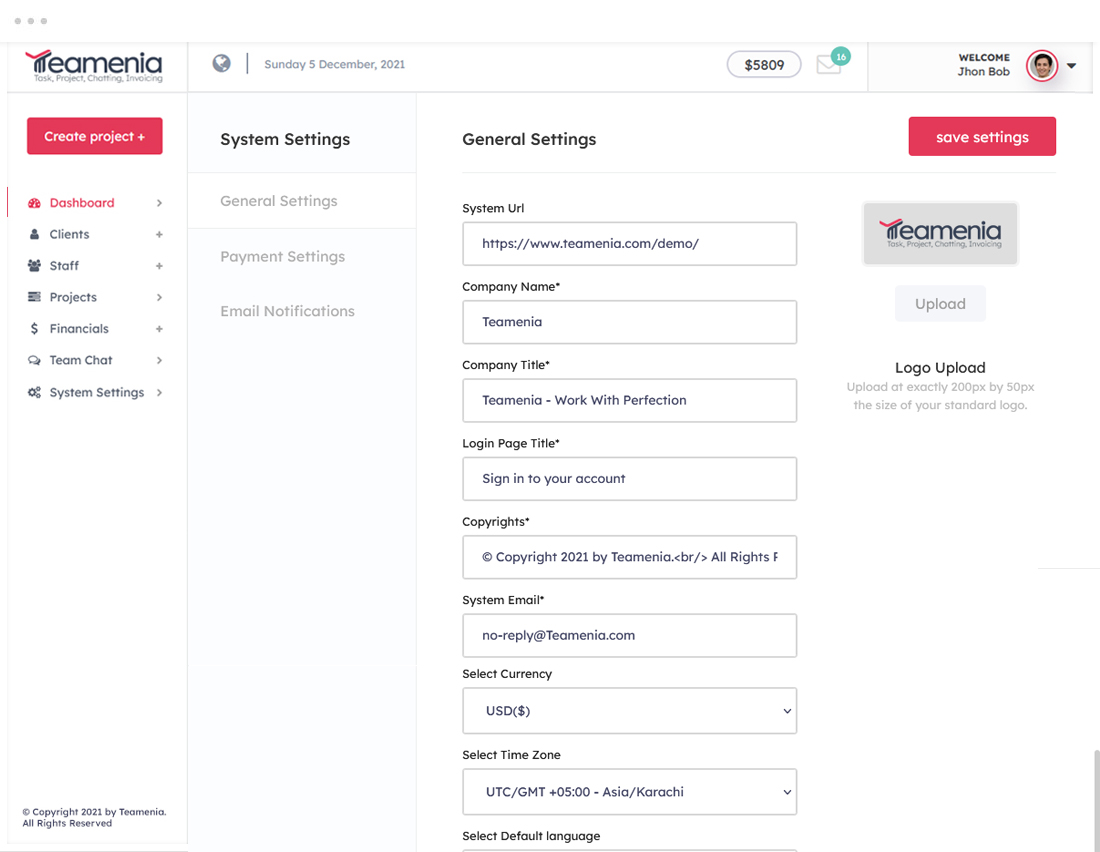Click the Financials dollar icon

point(34,329)
